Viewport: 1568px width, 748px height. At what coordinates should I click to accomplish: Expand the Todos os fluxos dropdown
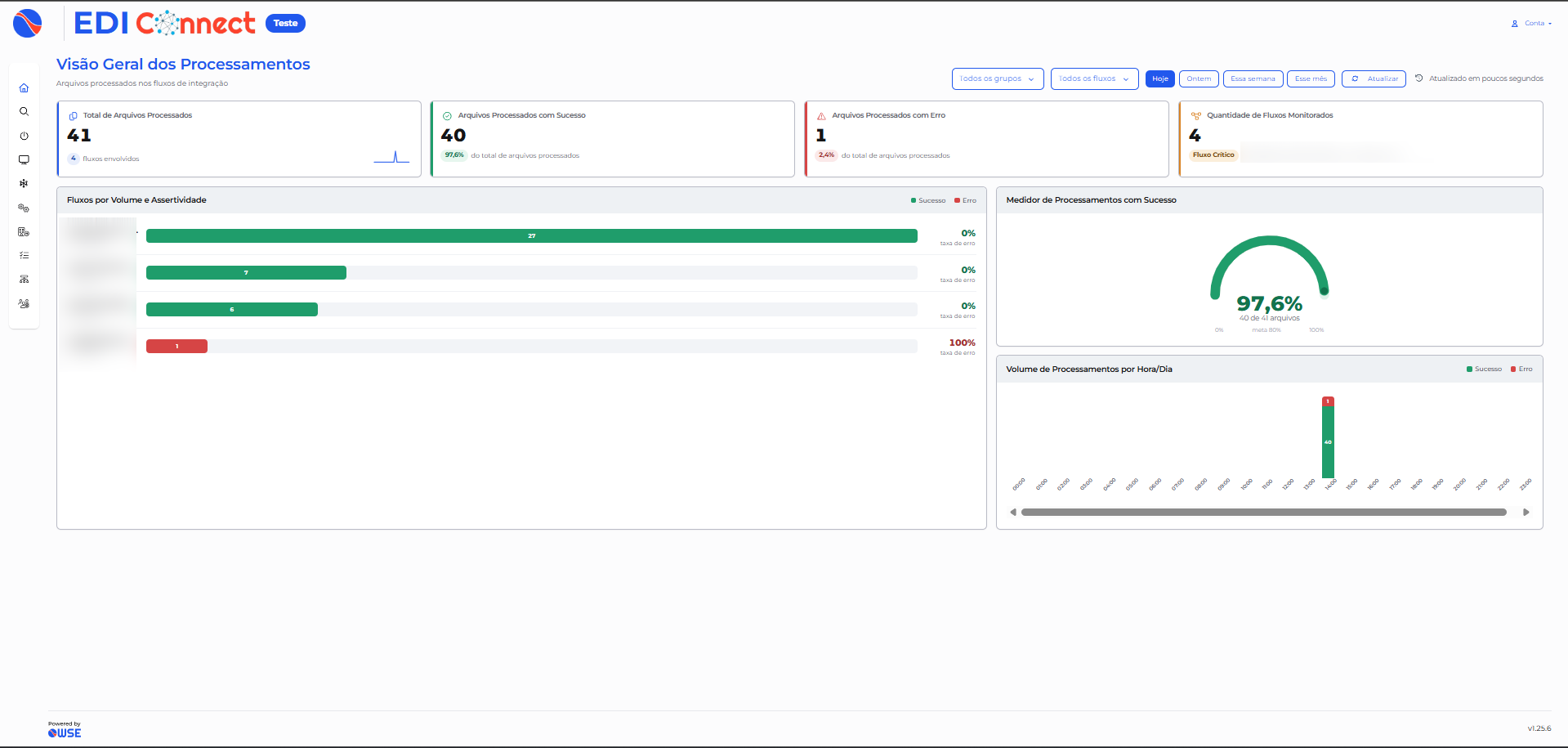(1094, 78)
